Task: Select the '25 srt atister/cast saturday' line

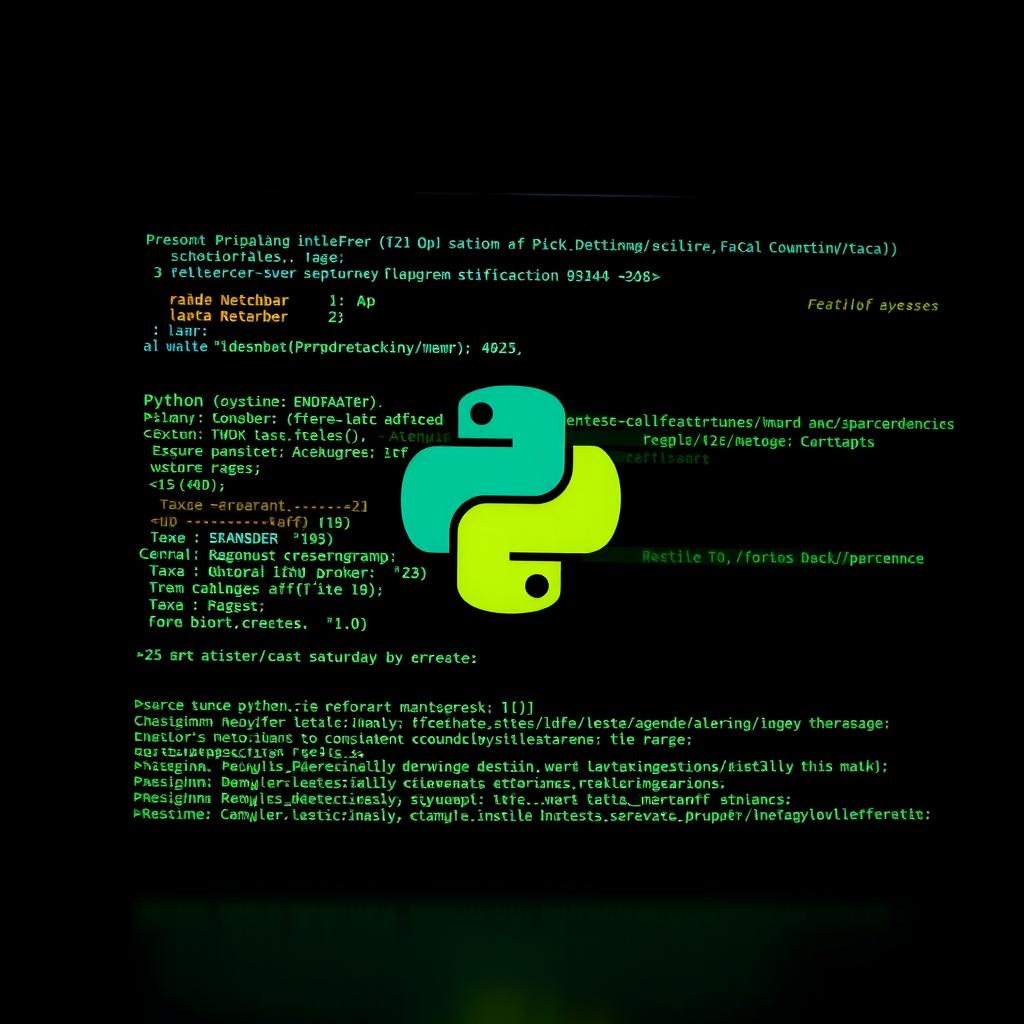Action: click(306, 657)
